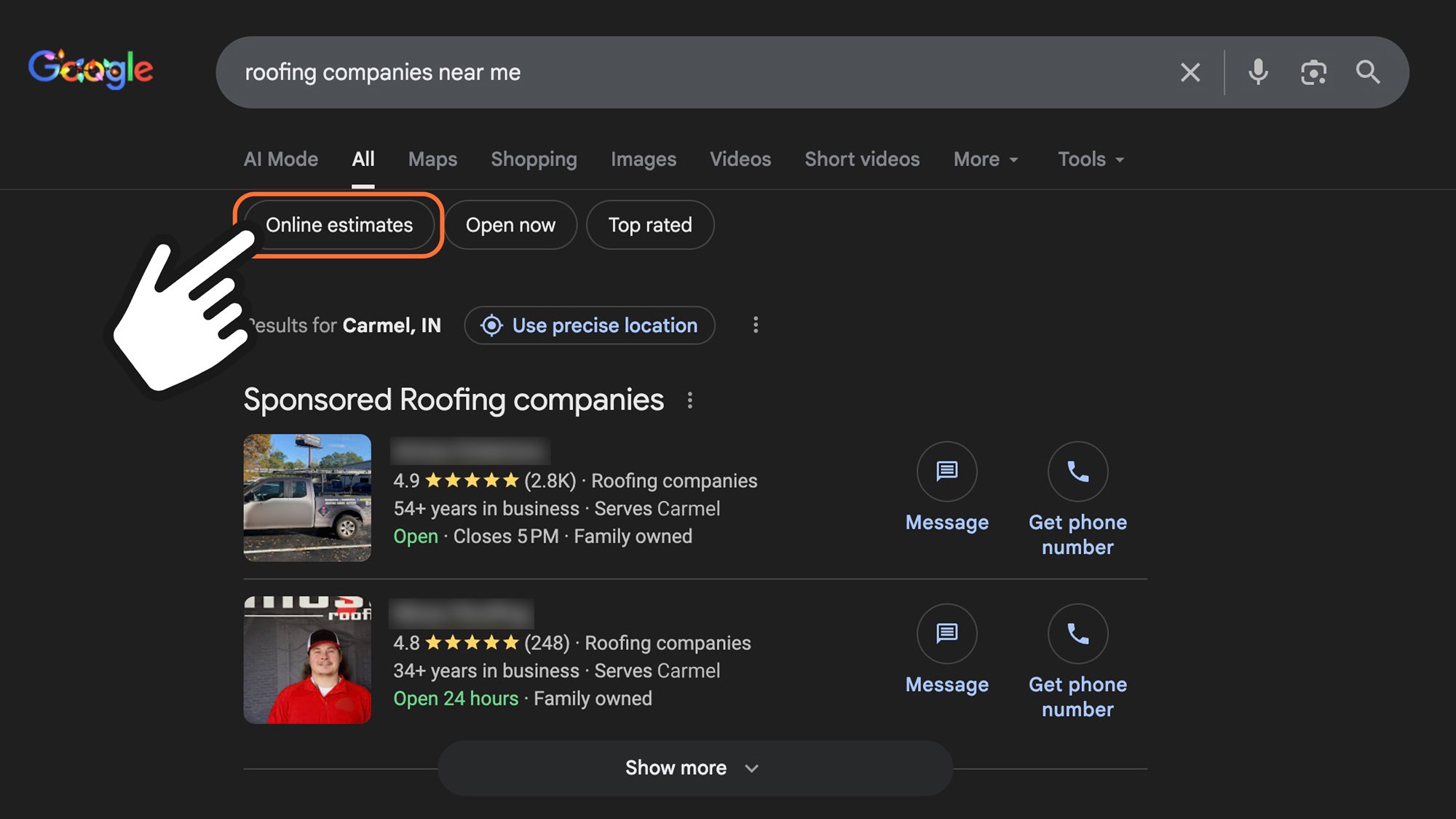Open Google Lens image search
Viewport: 1456px width, 819px height.
coord(1313,71)
